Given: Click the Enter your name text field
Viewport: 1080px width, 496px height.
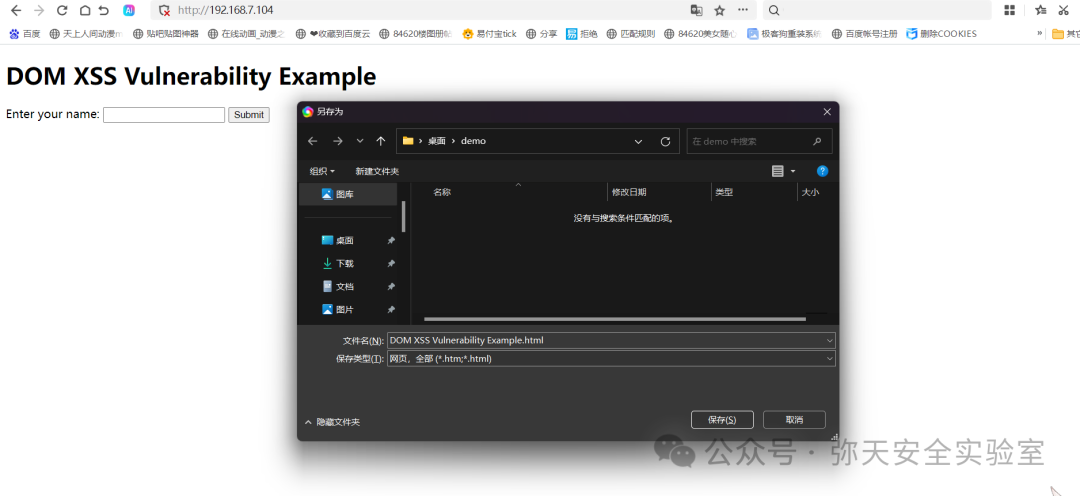Looking at the screenshot, I should 164,115.
